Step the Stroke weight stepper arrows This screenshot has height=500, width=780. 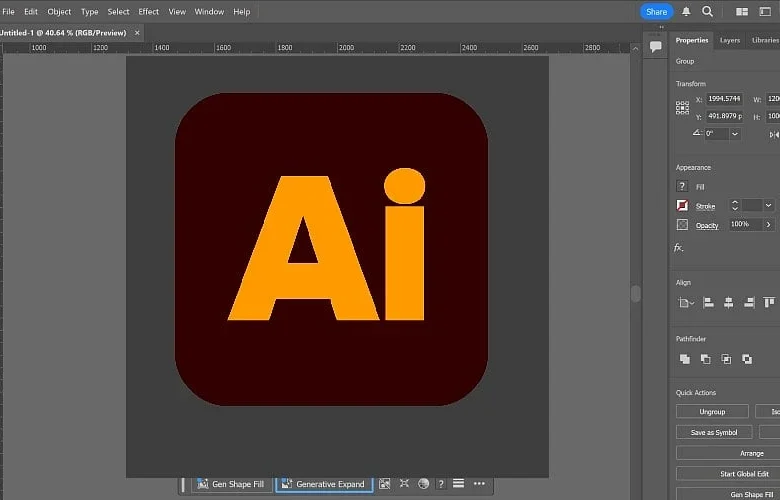coord(735,205)
